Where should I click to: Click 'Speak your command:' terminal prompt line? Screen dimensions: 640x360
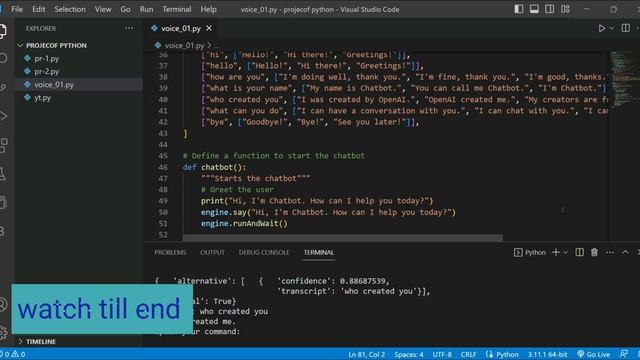(198, 331)
